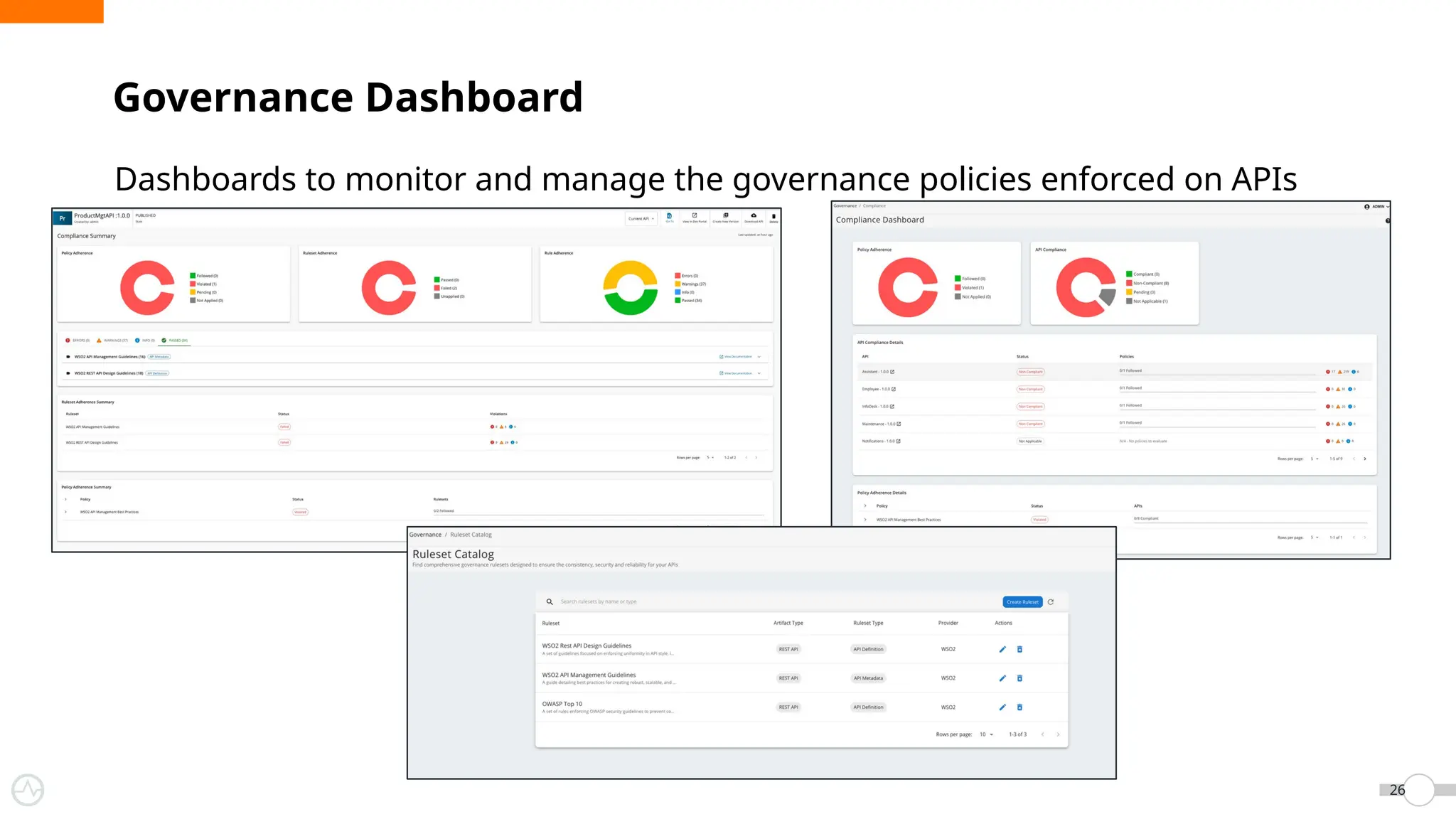Click Violated (1) swatch in Compliance Summary Policy Adherence
The image size is (1456, 819).
pos(193,284)
